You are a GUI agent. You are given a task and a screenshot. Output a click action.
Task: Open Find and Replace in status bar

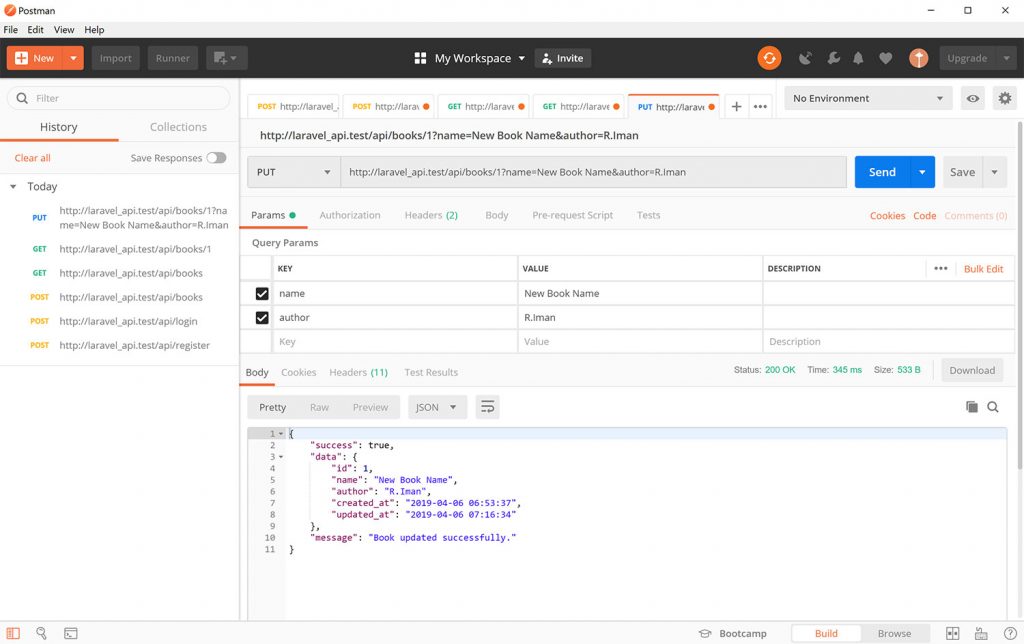[x=41, y=633]
